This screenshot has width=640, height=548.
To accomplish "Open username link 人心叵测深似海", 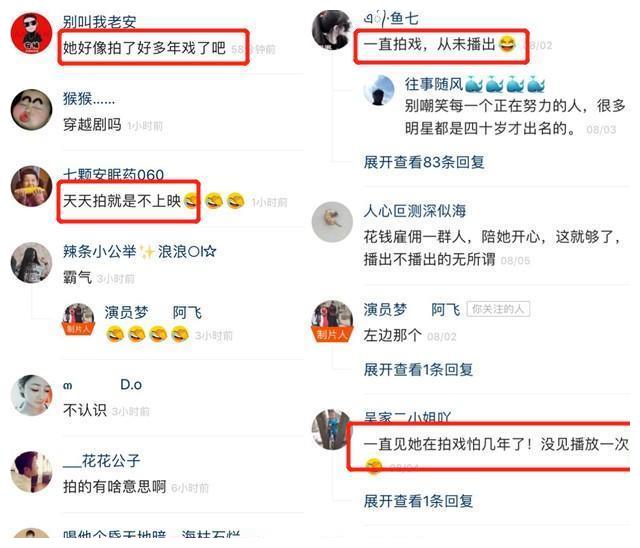I will (415, 211).
